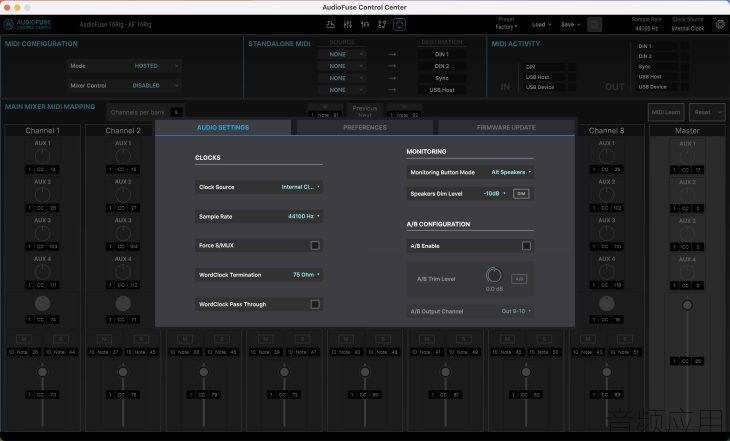Click Channel 1 AUX 2 knob
The image size is (730, 441).
pyautogui.click(x=42, y=195)
